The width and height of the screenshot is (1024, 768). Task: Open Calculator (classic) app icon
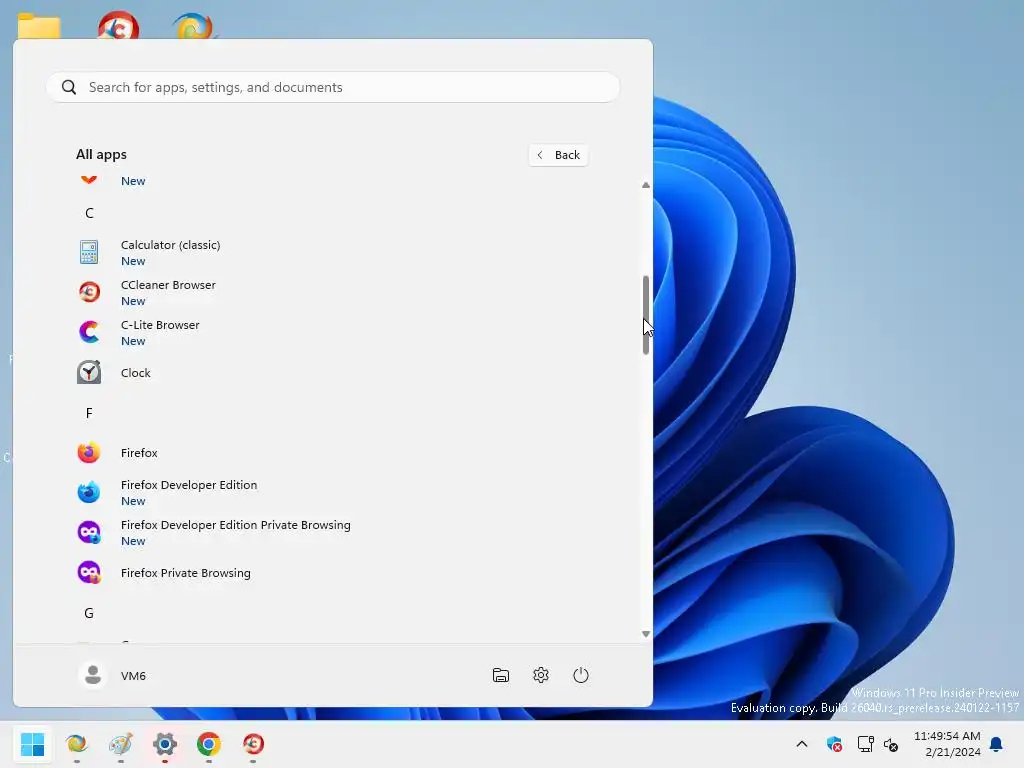[89, 252]
